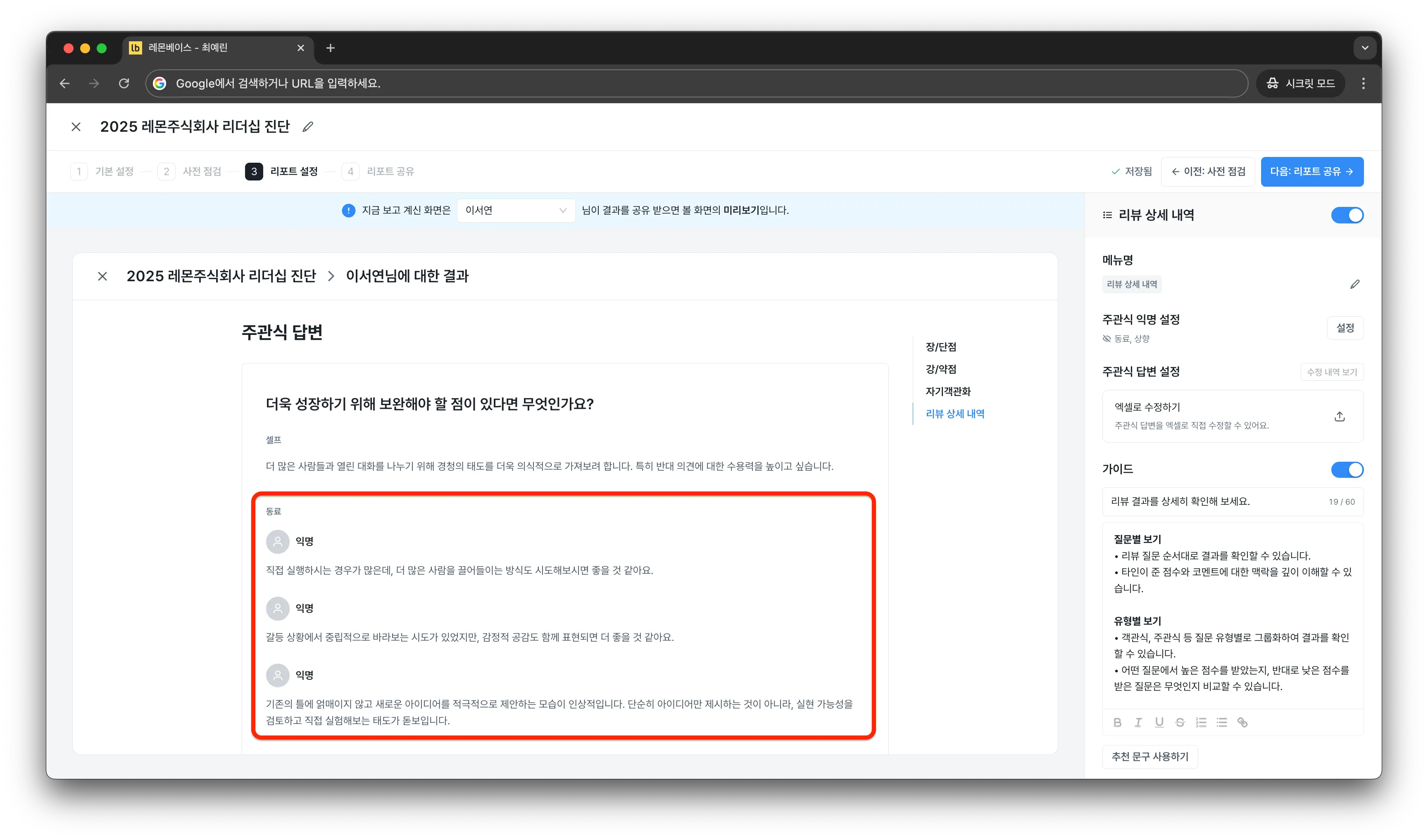Go back in browser history
Screen dimensions: 1428x840
click(64, 83)
